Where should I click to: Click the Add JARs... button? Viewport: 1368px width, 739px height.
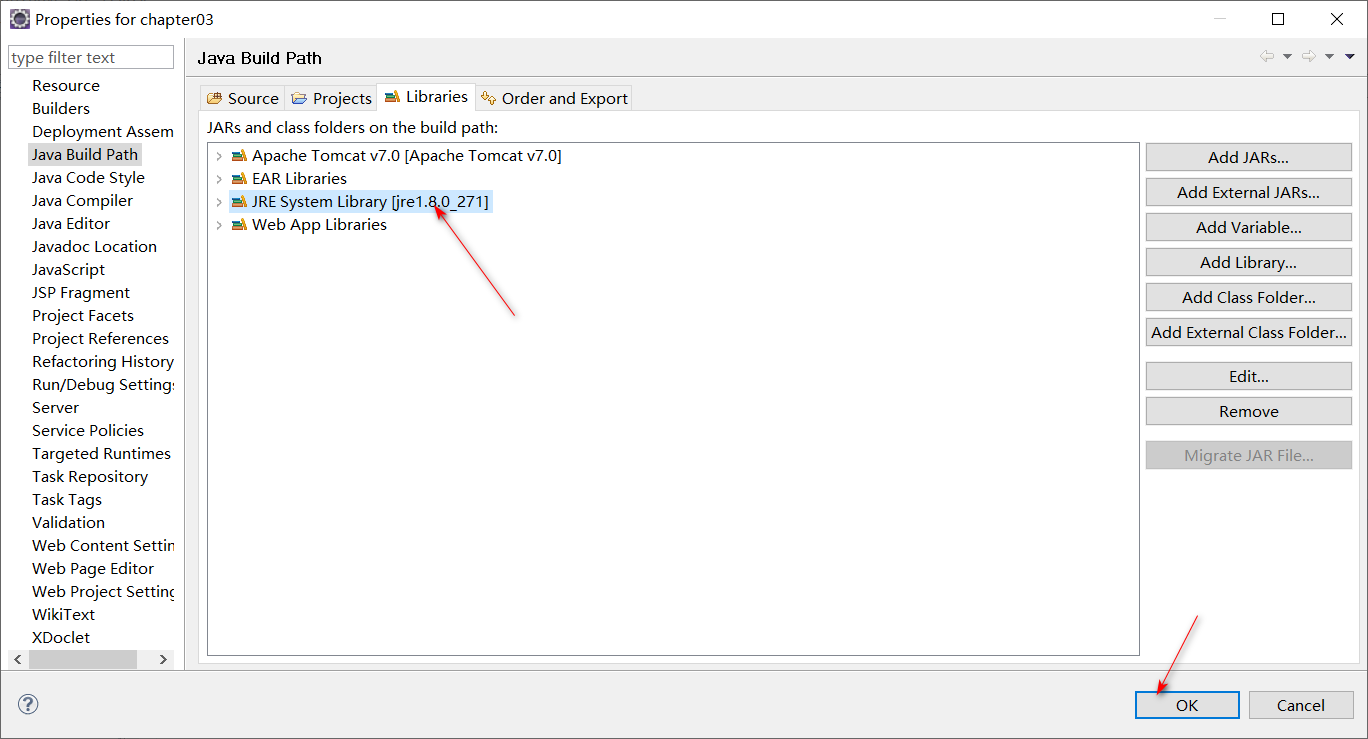(x=1248, y=157)
